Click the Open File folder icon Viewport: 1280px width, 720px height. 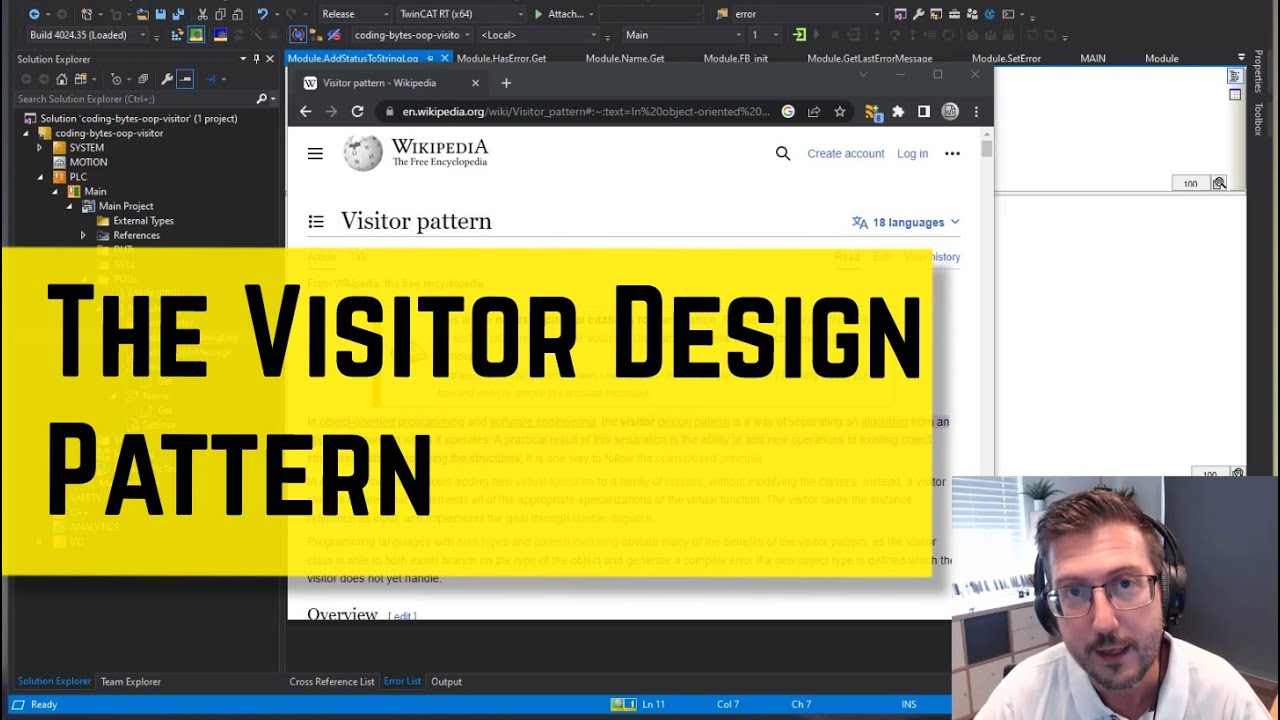coord(142,14)
